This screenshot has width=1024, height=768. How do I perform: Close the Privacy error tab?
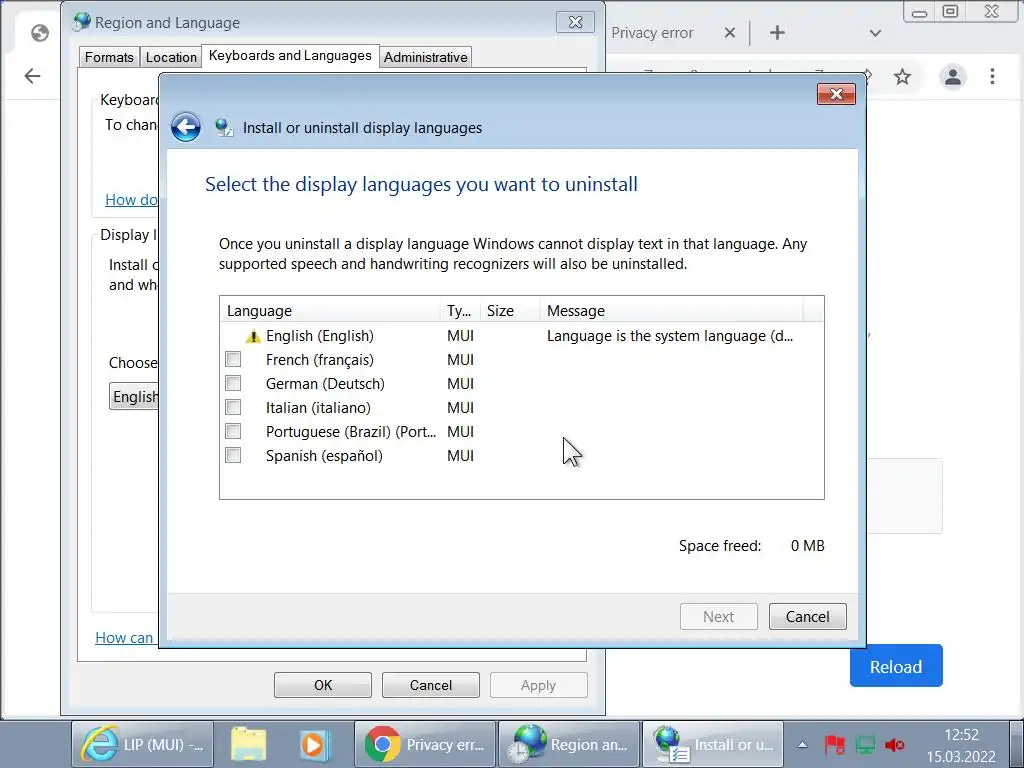point(730,33)
